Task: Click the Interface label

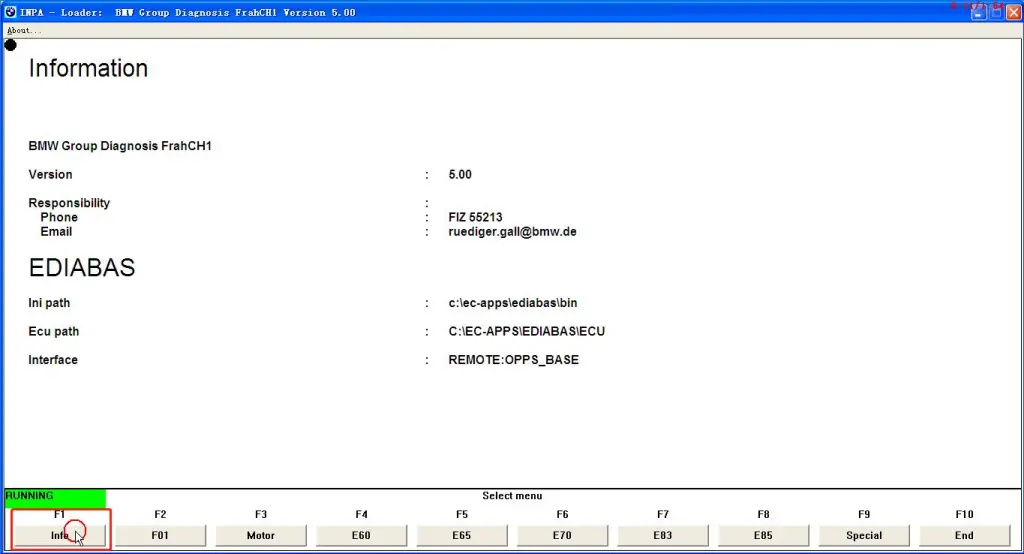Action: (x=53, y=360)
